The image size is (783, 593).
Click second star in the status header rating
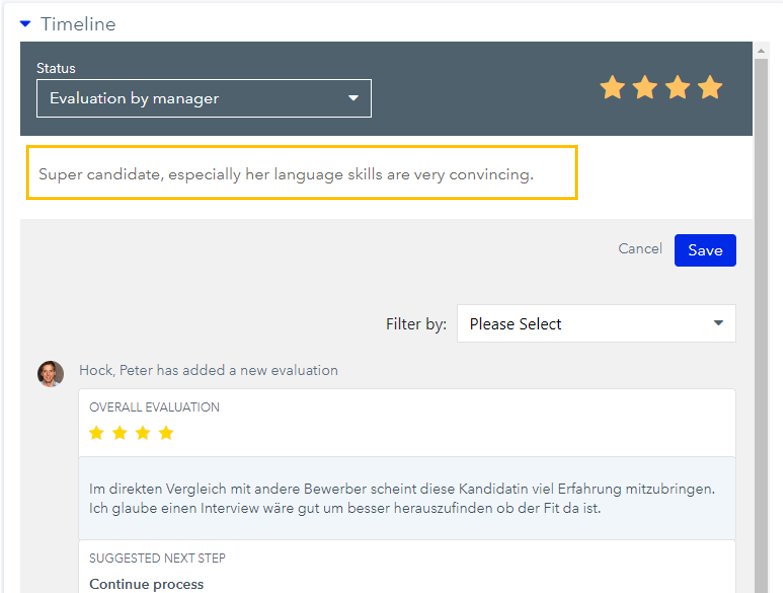645,88
